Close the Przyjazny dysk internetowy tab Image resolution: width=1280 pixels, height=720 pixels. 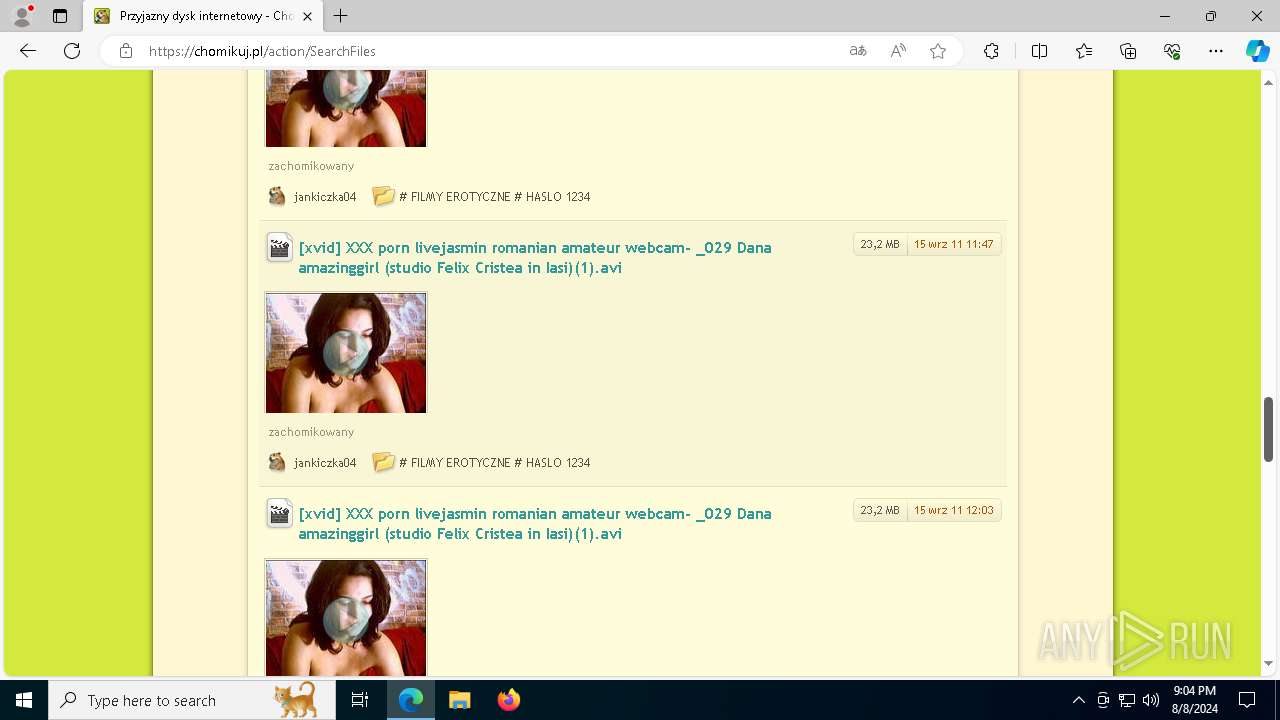[x=307, y=16]
